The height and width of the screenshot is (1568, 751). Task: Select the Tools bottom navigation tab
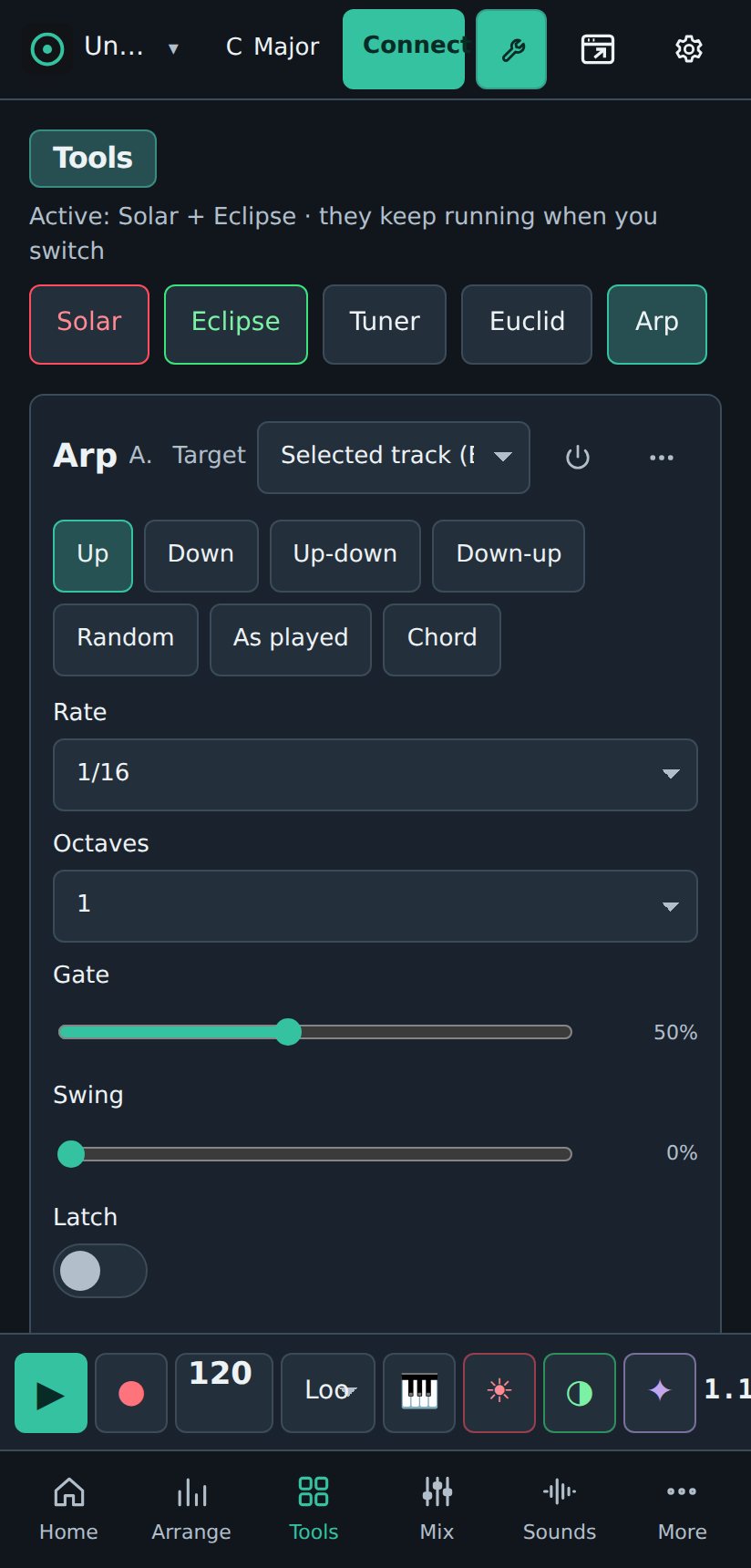pos(314,1510)
